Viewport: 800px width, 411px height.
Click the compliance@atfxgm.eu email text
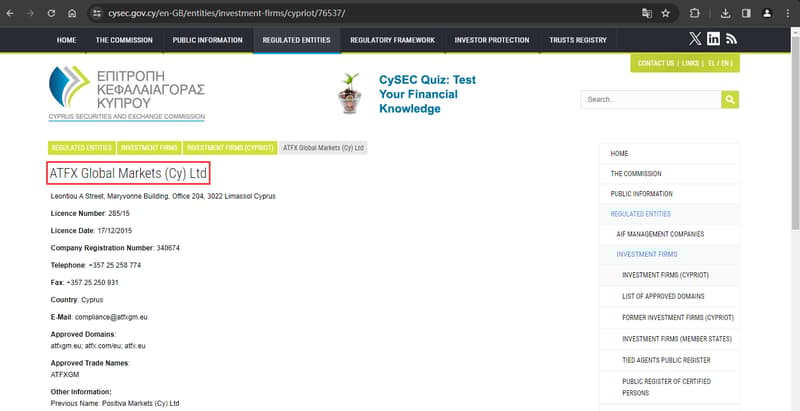click(x=111, y=317)
